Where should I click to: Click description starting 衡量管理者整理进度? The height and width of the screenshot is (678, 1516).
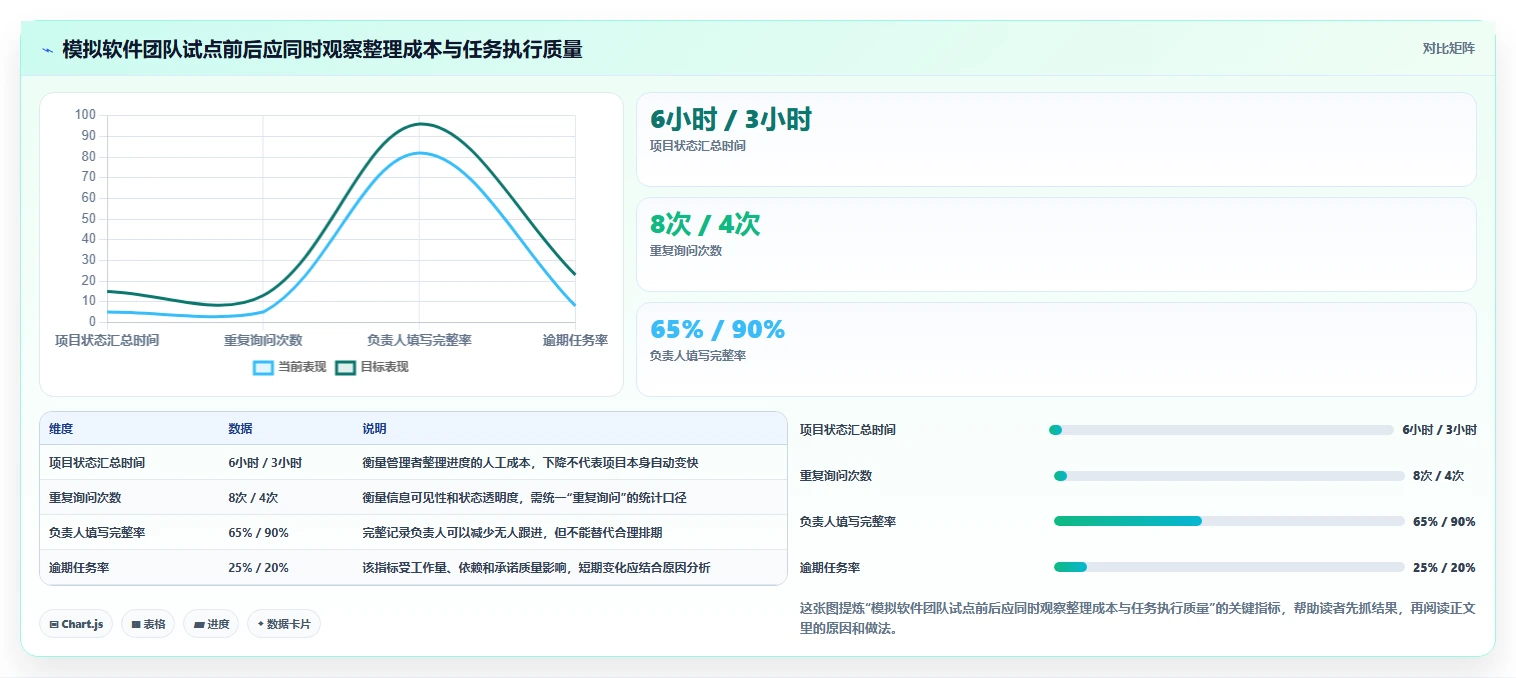click(530, 463)
